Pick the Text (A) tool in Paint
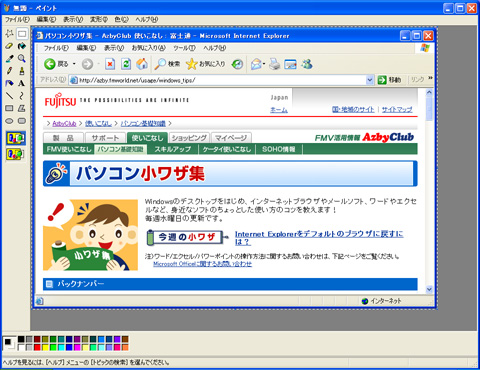Screen dimensions: 480x370 (x=22, y=83)
